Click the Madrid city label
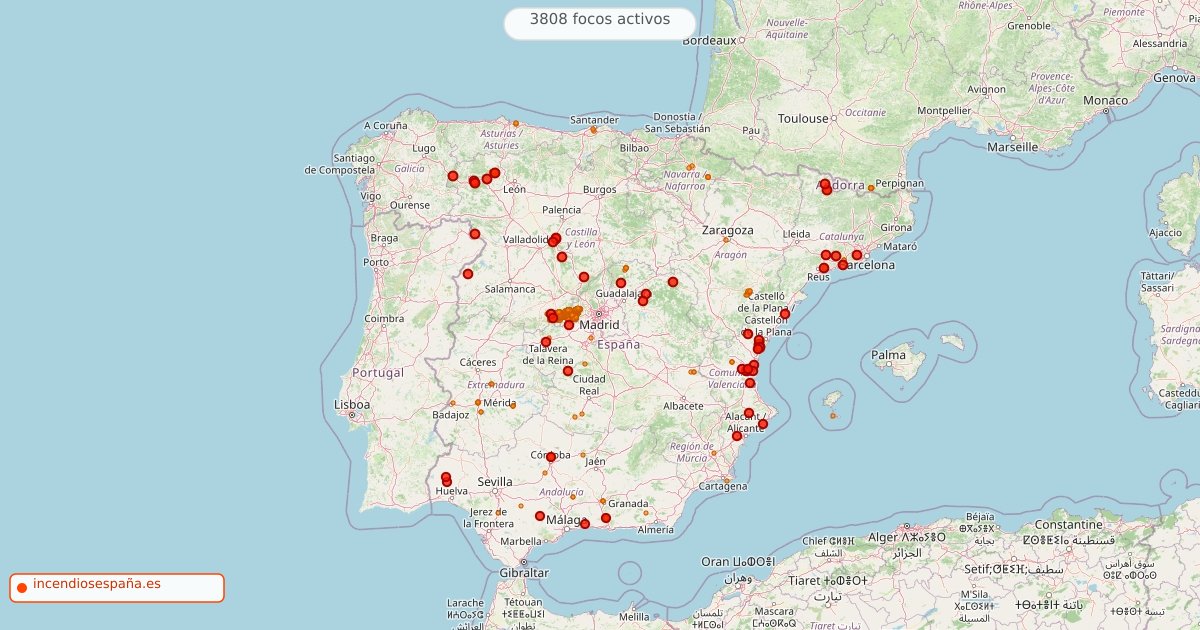 pyautogui.click(x=600, y=325)
